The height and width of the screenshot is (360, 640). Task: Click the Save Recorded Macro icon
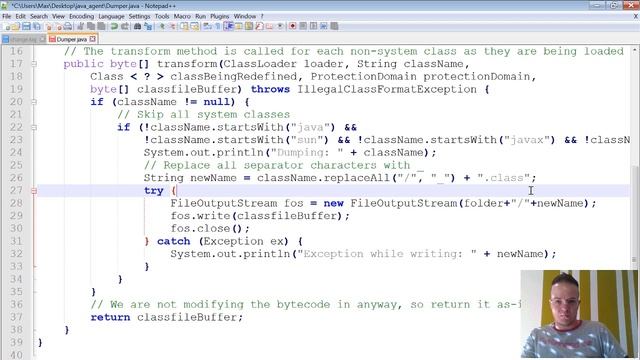click(x=334, y=26)
